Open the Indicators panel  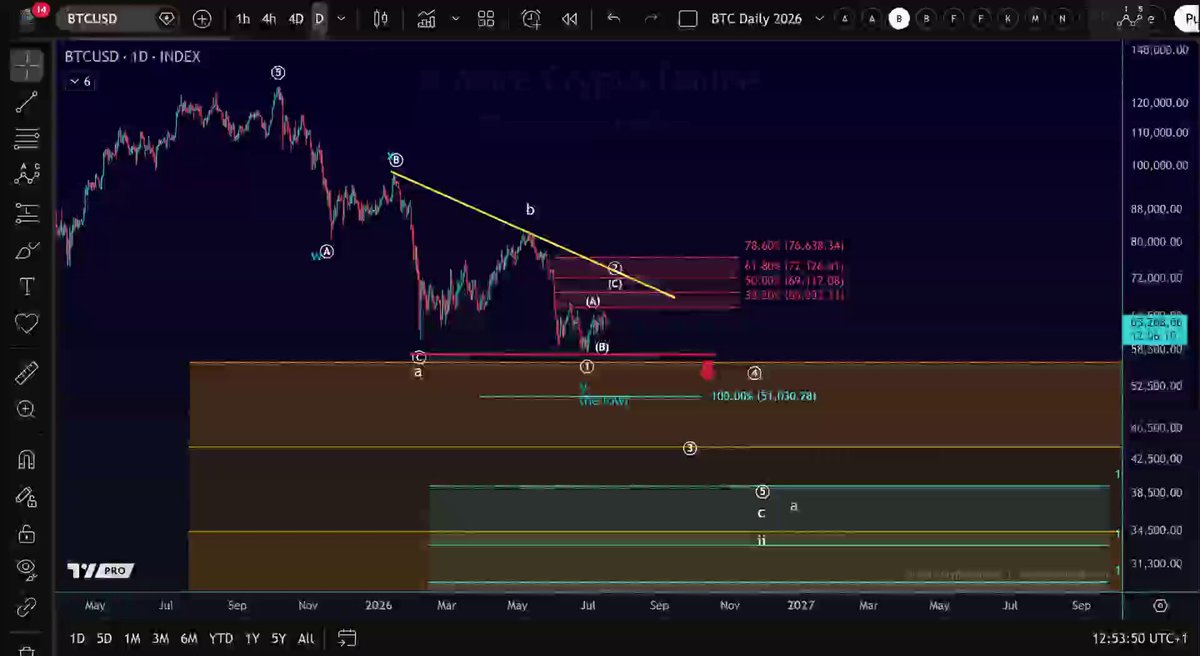pos(427,18)
